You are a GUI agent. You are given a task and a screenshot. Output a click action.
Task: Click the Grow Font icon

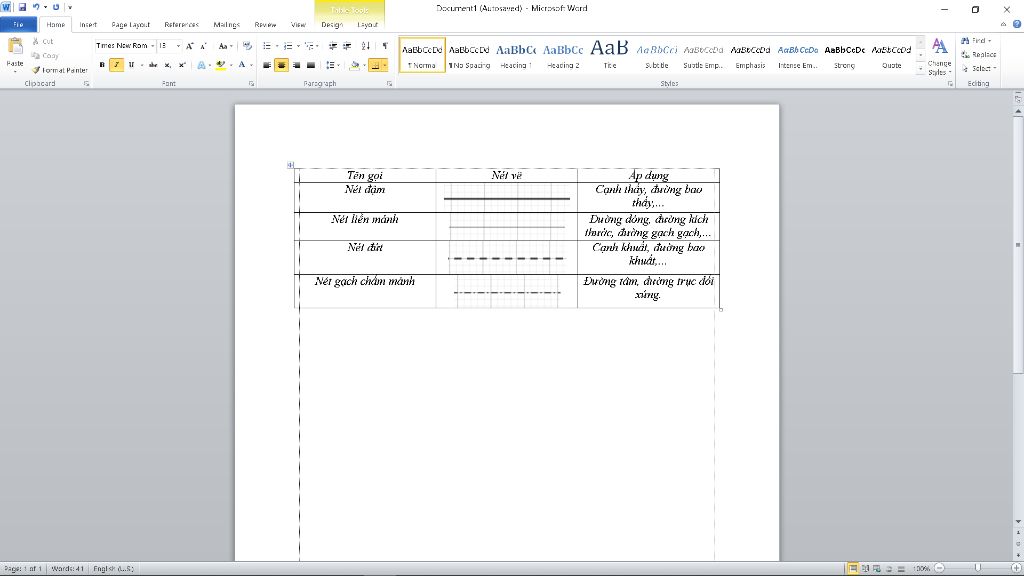pos(189,46)
